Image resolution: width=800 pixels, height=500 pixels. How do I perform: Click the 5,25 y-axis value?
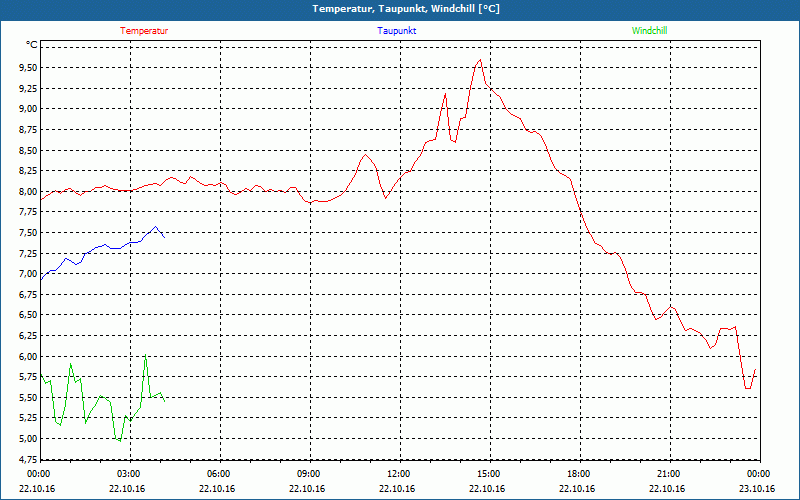(x=28, y=418)
